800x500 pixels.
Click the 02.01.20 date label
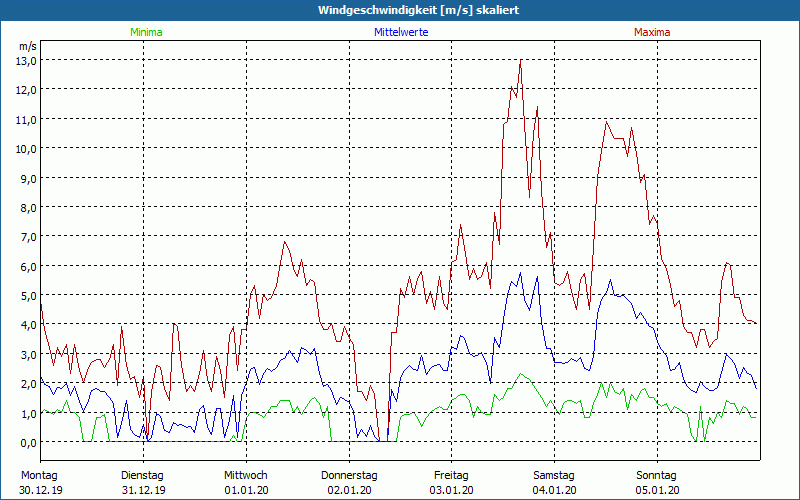pyautogui.click(x=348, y=490)
